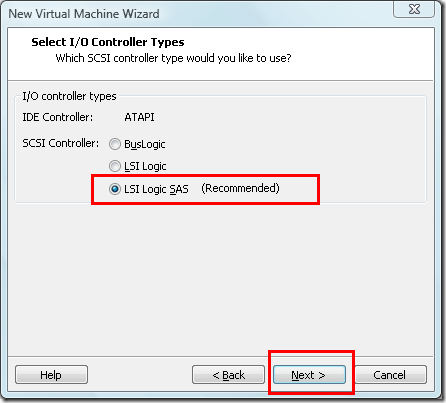Click the Select I/O Controller Types heading
This screenshot has width=446, height=403.
(108, 42)
